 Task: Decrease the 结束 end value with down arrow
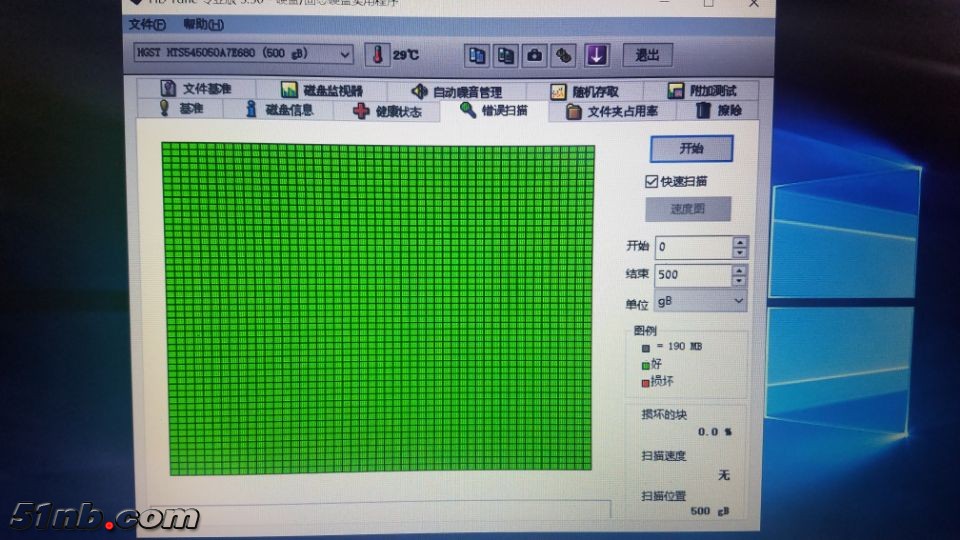point(740,280)
